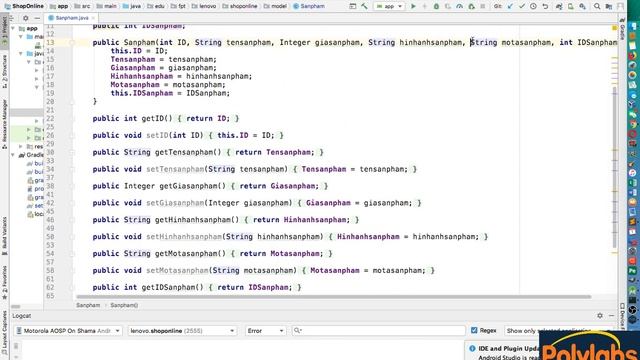Click the select run target icon left of hammer
The height and width of the screenshot is (360, 640).
tap(353, 6)
